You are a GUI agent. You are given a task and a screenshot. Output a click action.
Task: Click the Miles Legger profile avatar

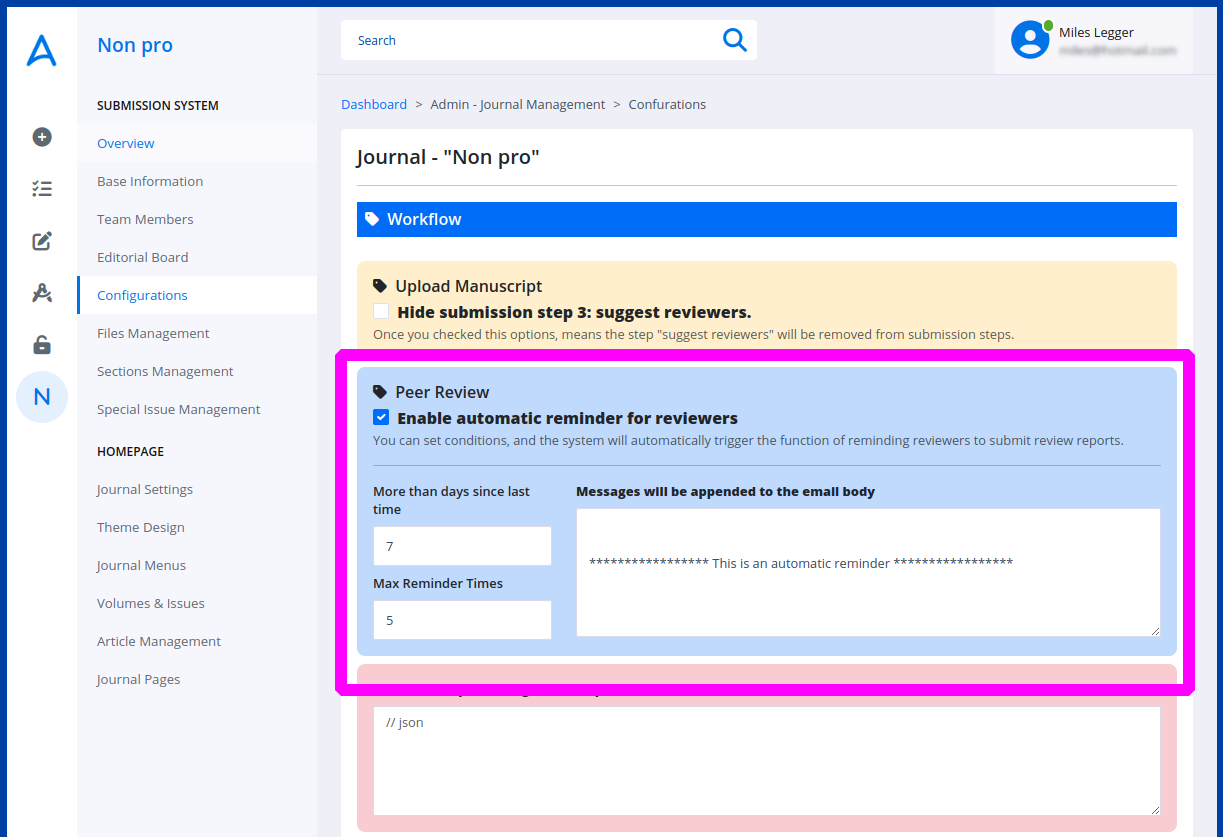click(1029, 40)
